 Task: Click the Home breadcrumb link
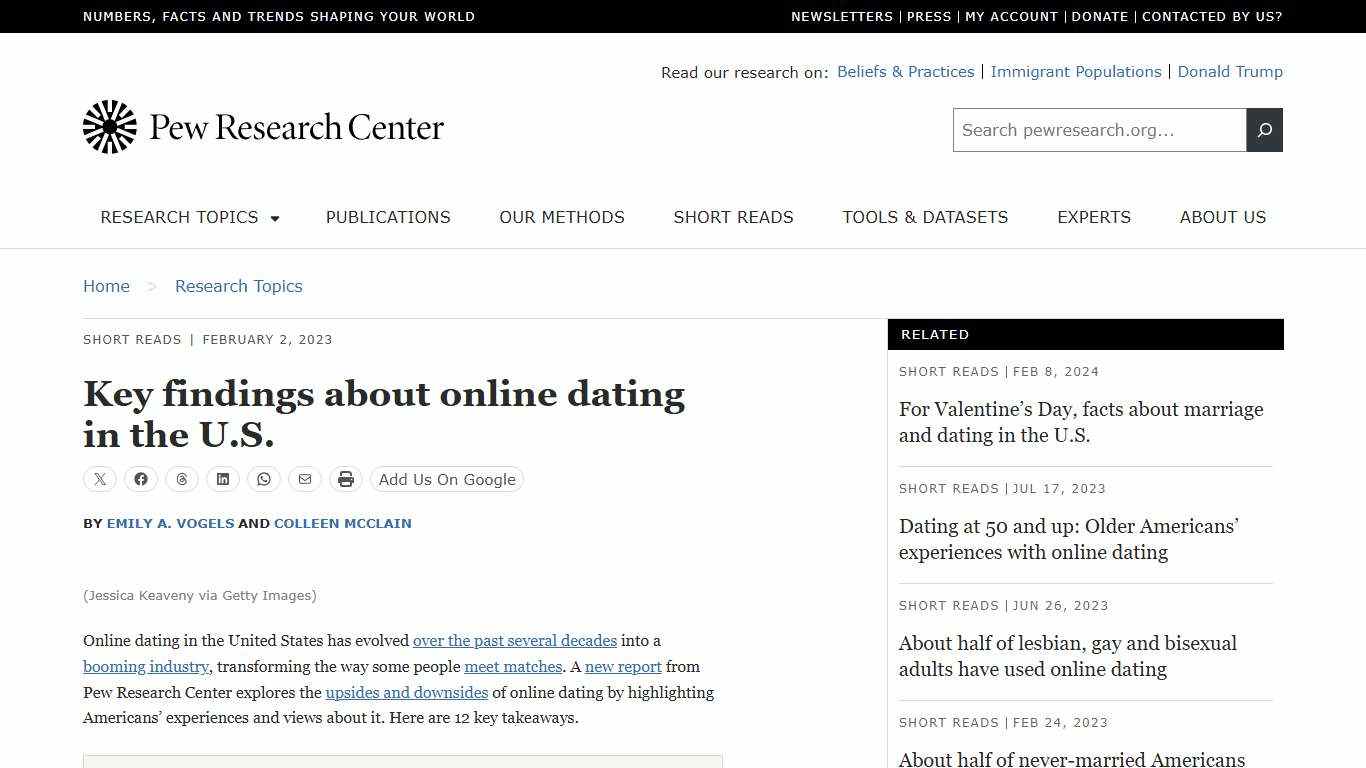point(106,286)
